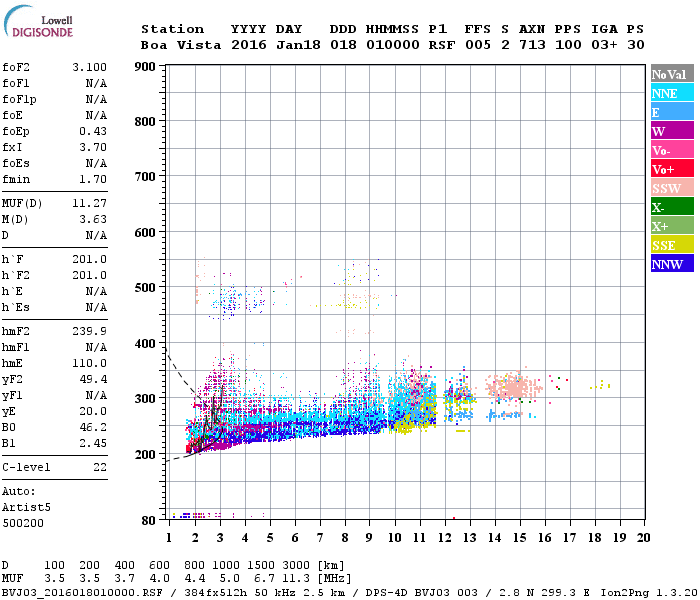
Task: Select the NNE cyan legend swatch
Action: pos(672,93)
